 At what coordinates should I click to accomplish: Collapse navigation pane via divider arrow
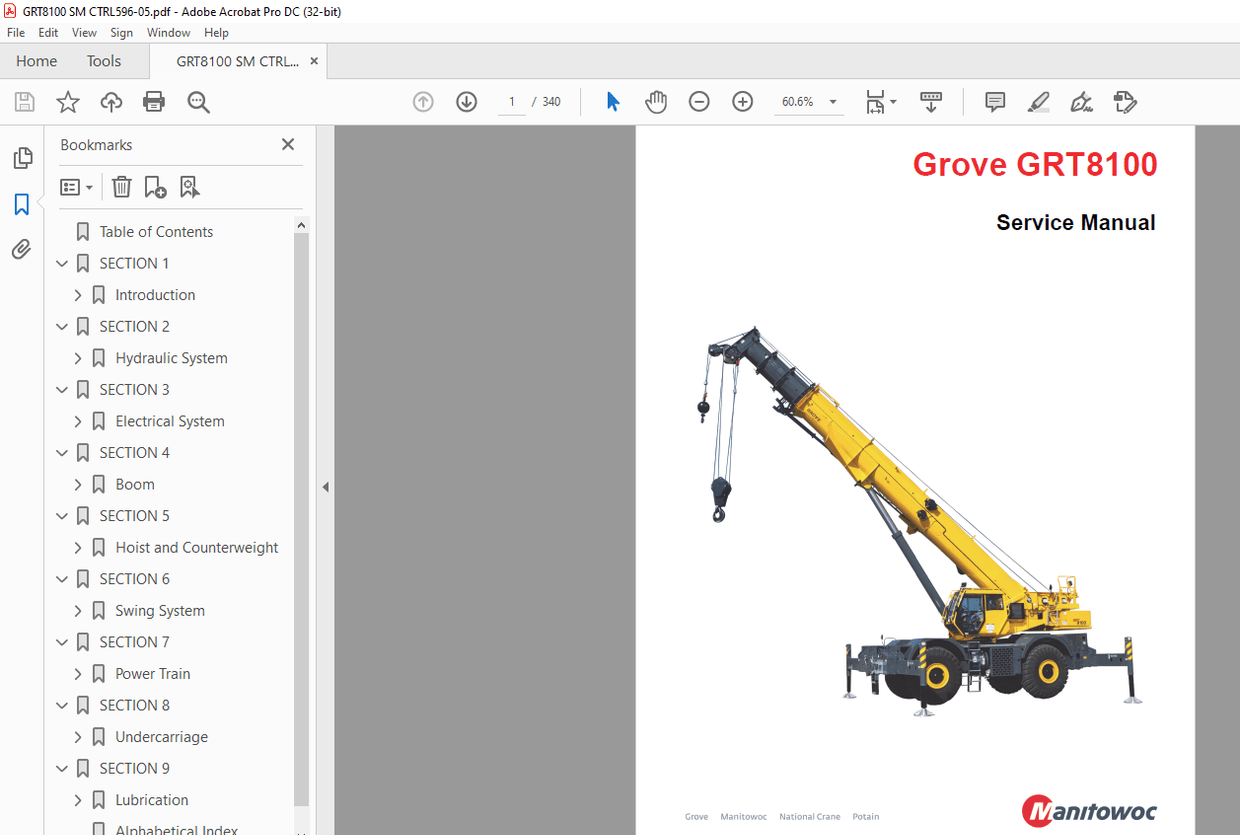[325, 487]
